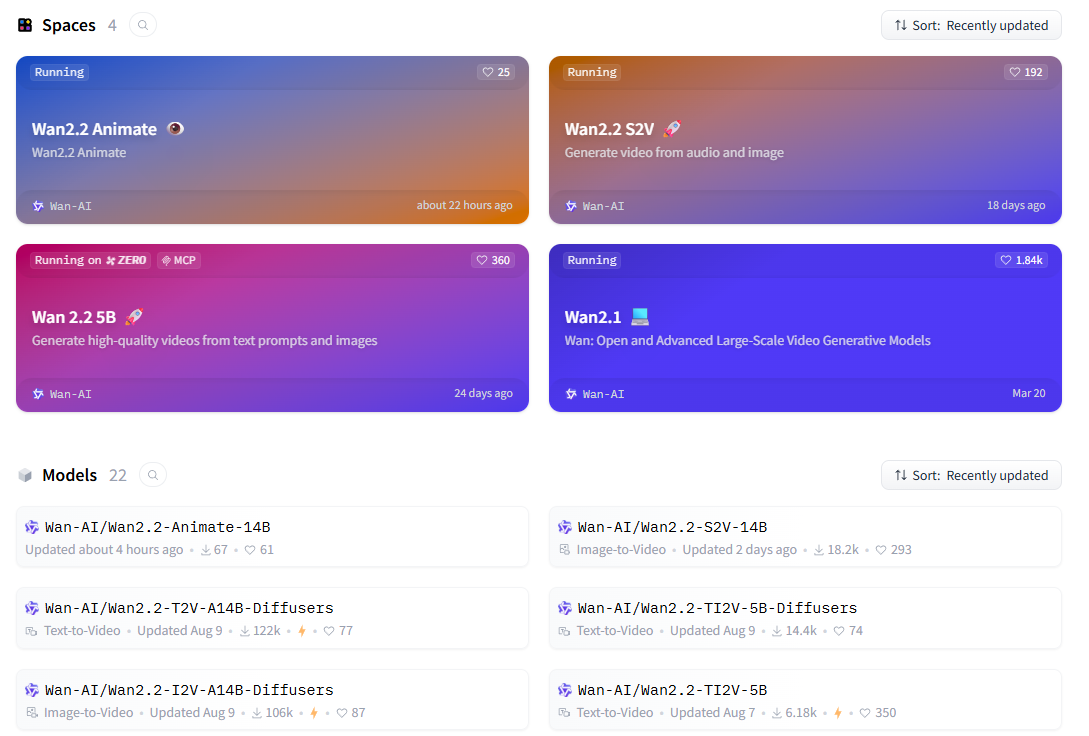
Task: Click the heart icon on Wan2.2-S2V-14B model
Action: click(881, 550)
